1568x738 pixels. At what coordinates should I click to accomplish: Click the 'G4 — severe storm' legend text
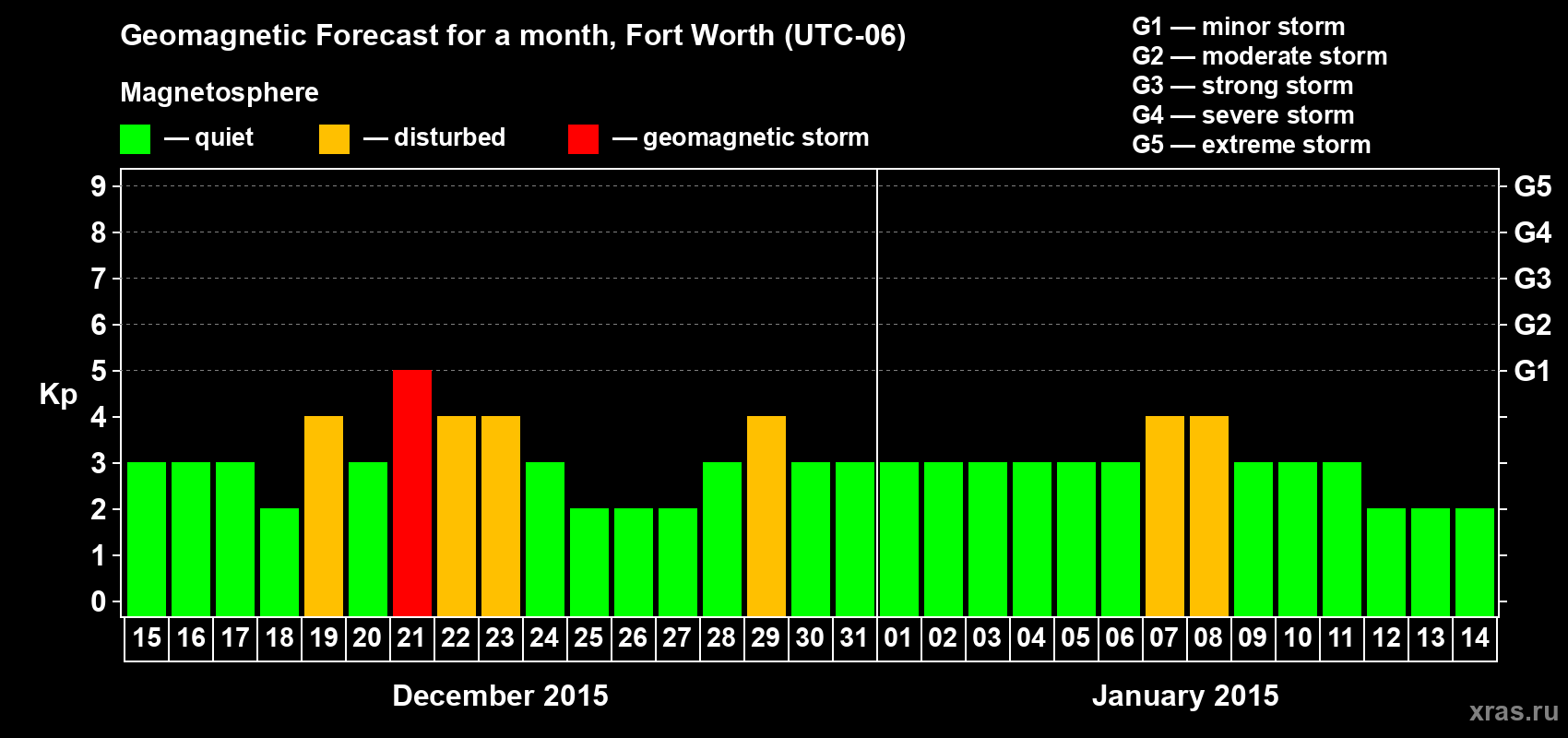1243,115
